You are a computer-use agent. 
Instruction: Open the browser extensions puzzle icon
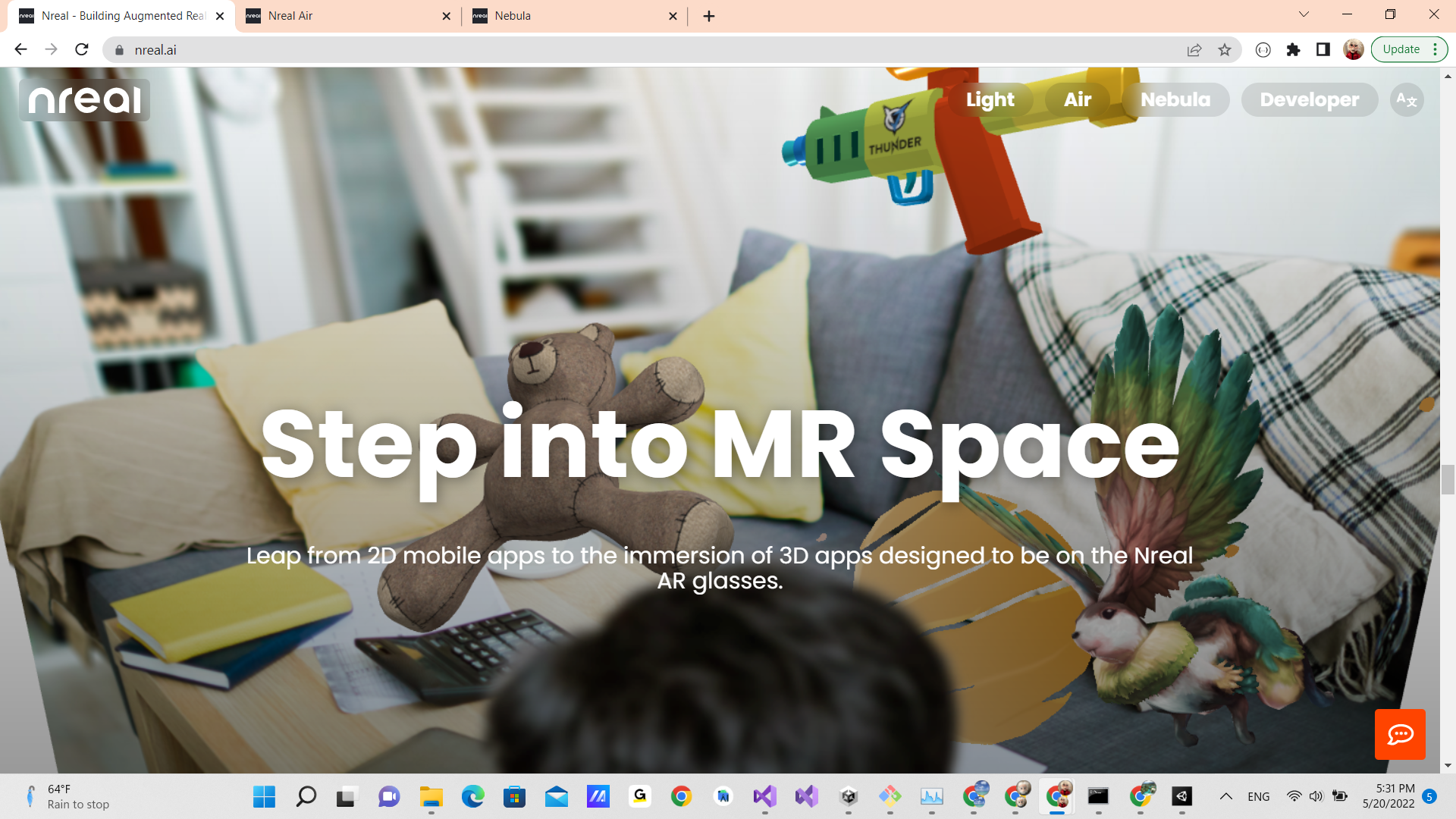tap(1293, 50)
